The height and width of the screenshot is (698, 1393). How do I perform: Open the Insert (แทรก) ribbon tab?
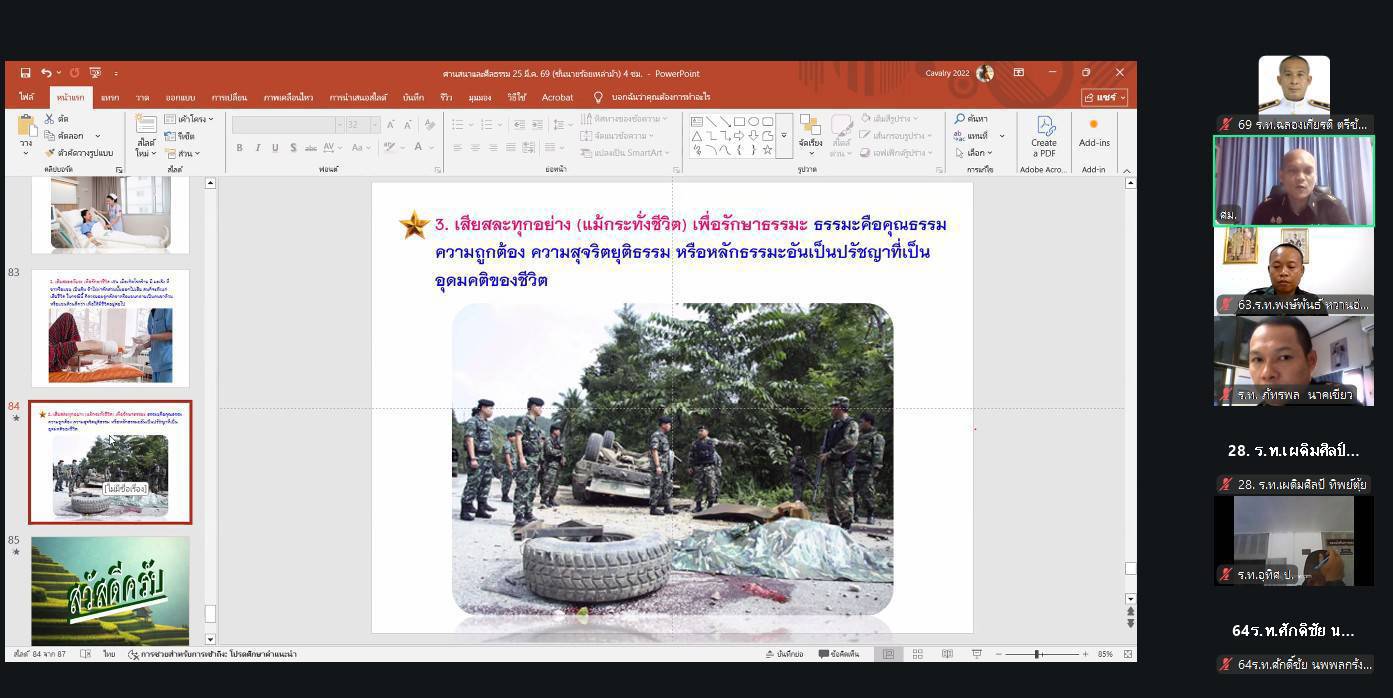click(109, 98)
